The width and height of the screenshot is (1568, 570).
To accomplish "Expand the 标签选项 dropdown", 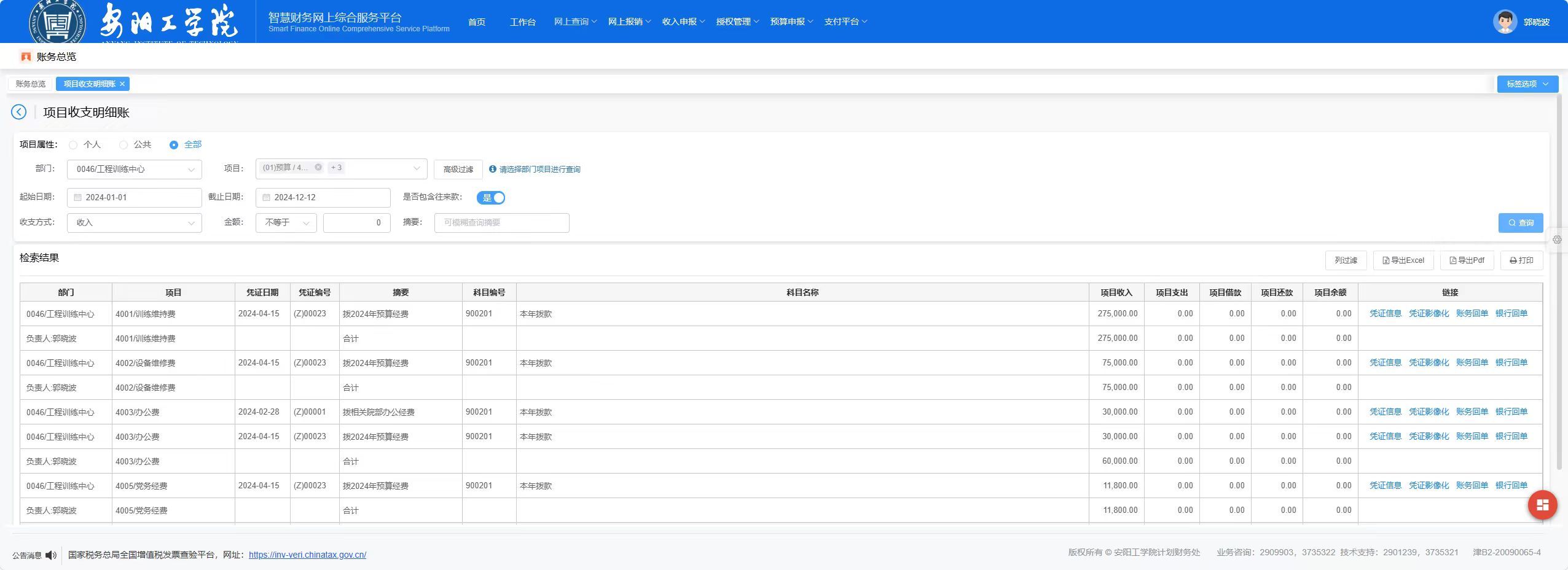I will [1527, 84].
